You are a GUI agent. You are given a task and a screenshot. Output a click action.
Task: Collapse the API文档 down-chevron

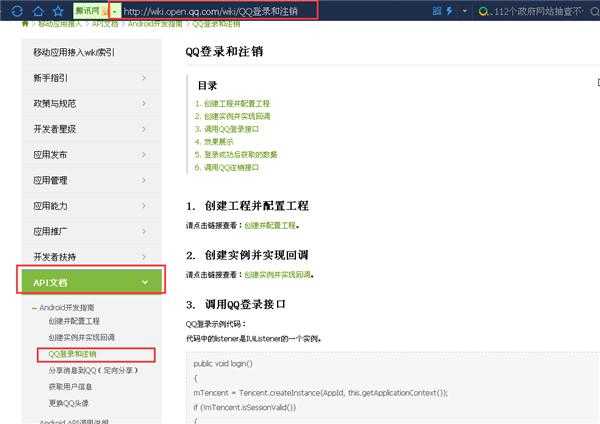pyautogui.click(x=145, y=282)
